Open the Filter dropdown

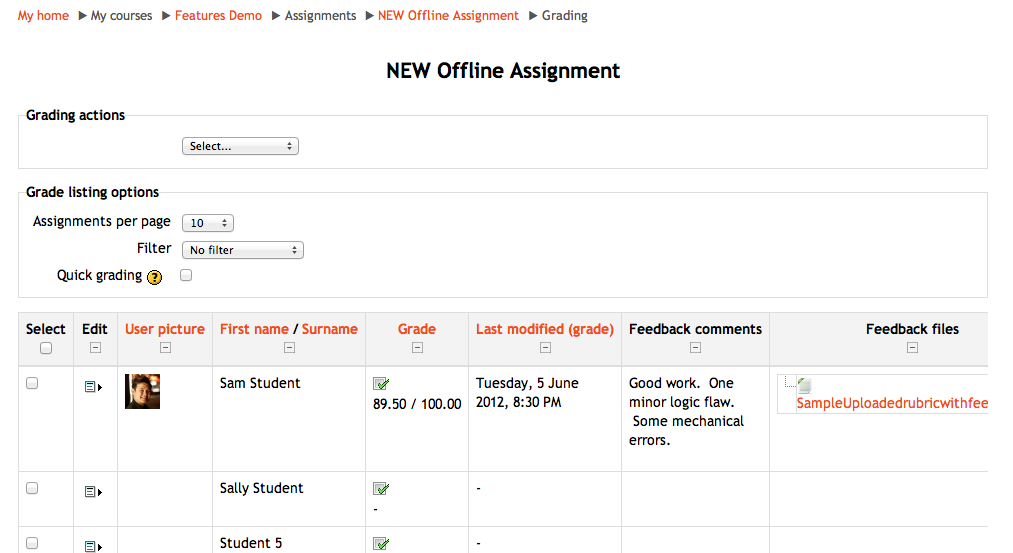[243, 250]
